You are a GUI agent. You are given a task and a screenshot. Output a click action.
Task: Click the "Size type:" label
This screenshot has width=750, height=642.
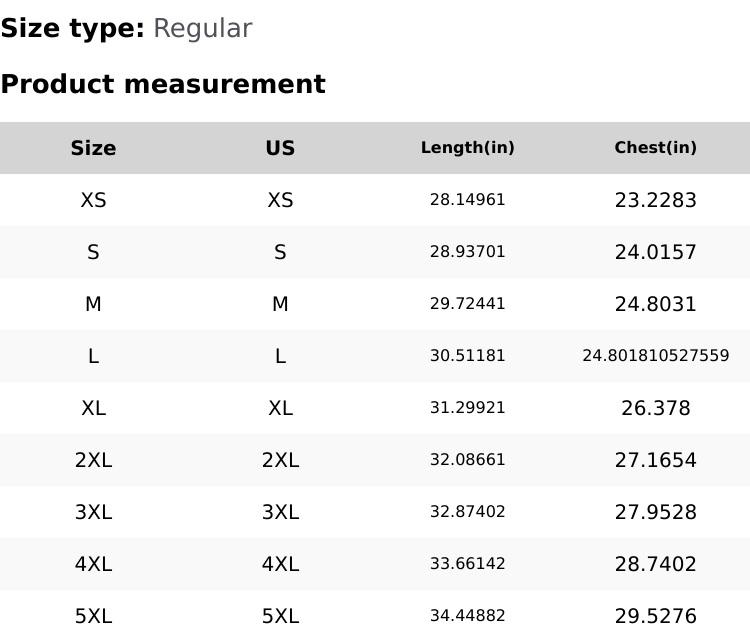coord(72,28)
